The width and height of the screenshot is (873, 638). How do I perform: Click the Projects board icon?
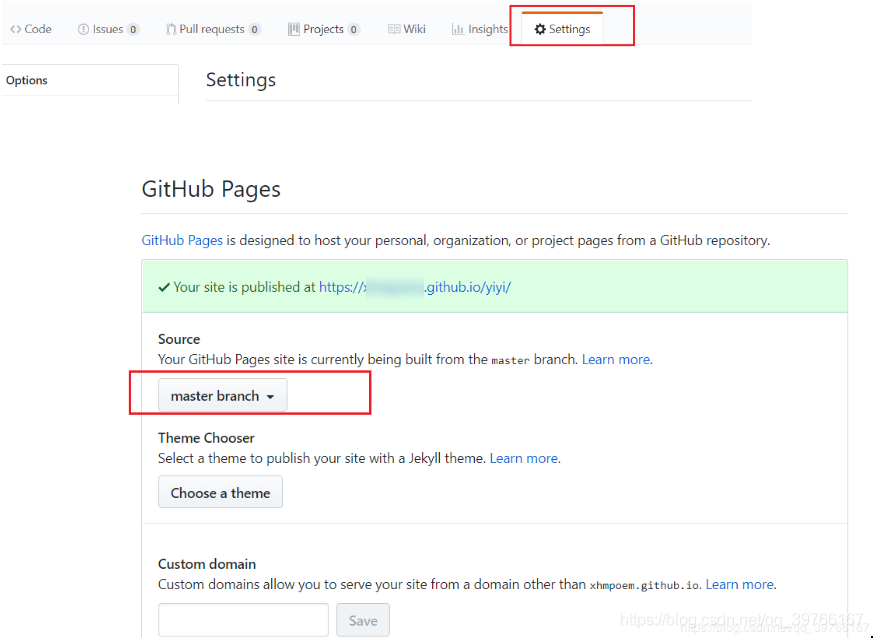tap(293, 29)
